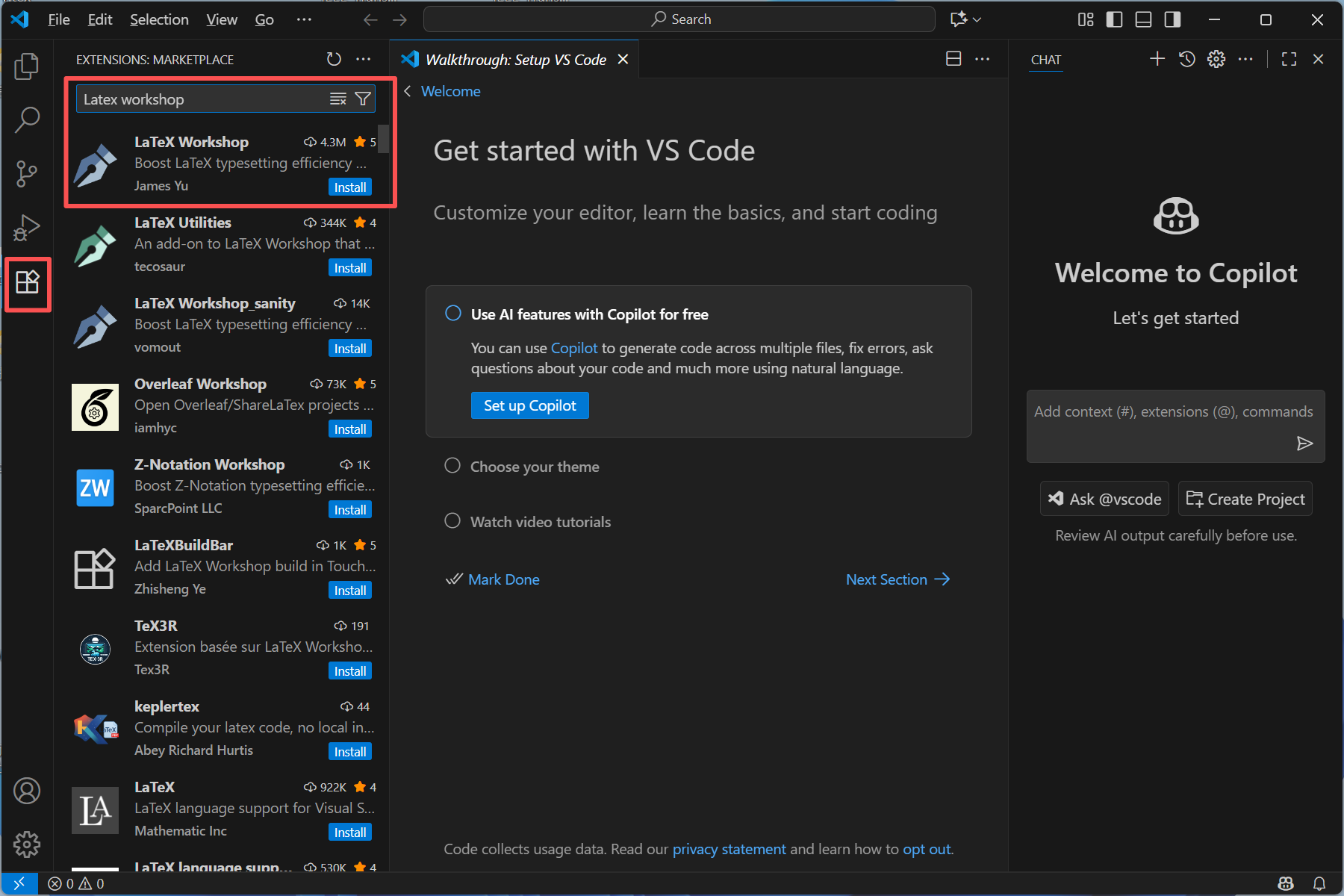Show chat history

(1187, 59)
